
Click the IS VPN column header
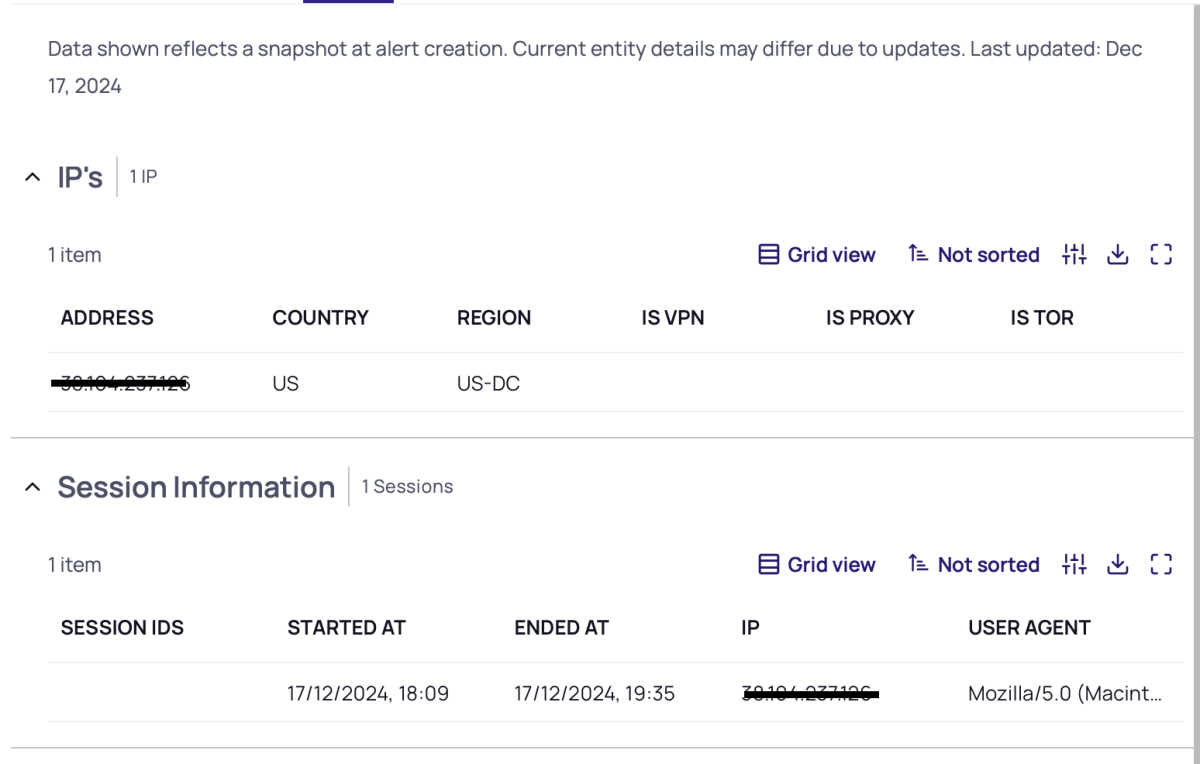[x=673, y=318]
